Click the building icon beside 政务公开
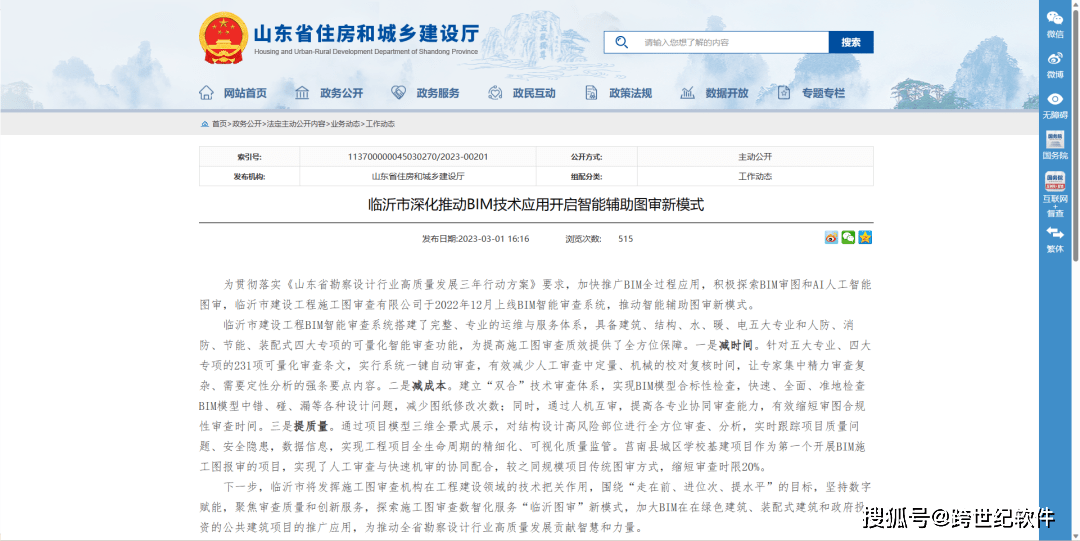 [302, 92]
